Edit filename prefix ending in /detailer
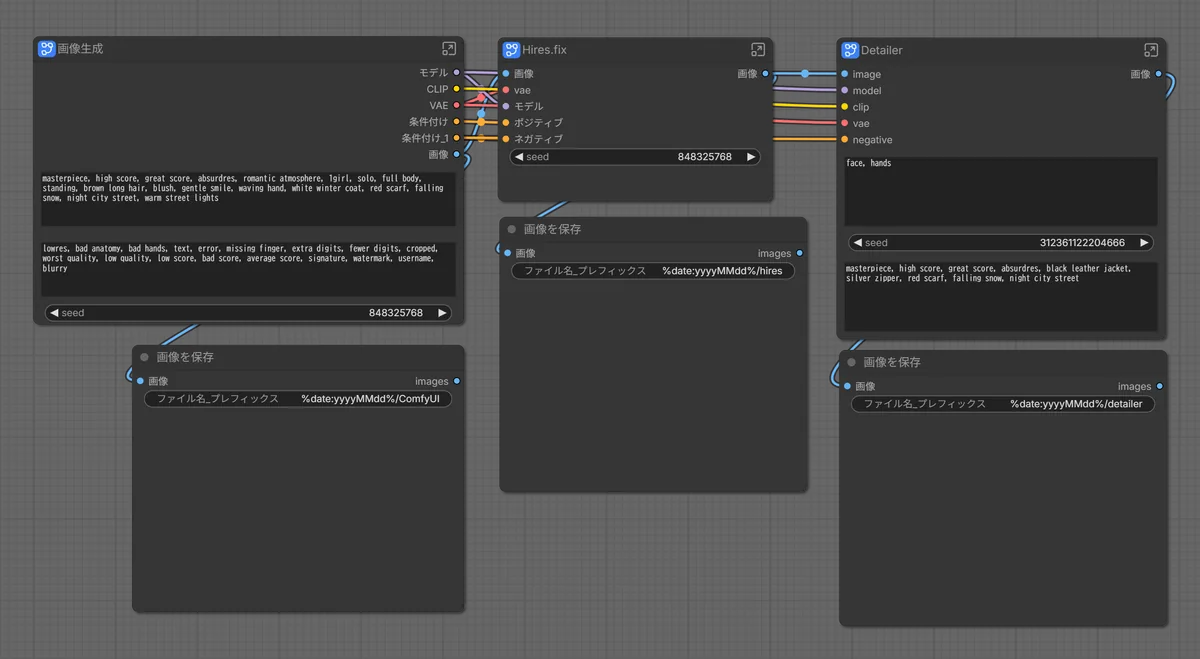This screenshot has height=659, width=1200. point(1003,404)
